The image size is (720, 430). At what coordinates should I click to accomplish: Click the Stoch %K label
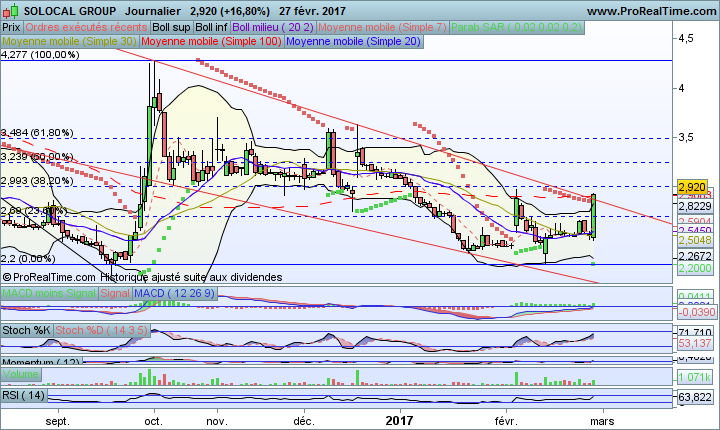point(27,330)
